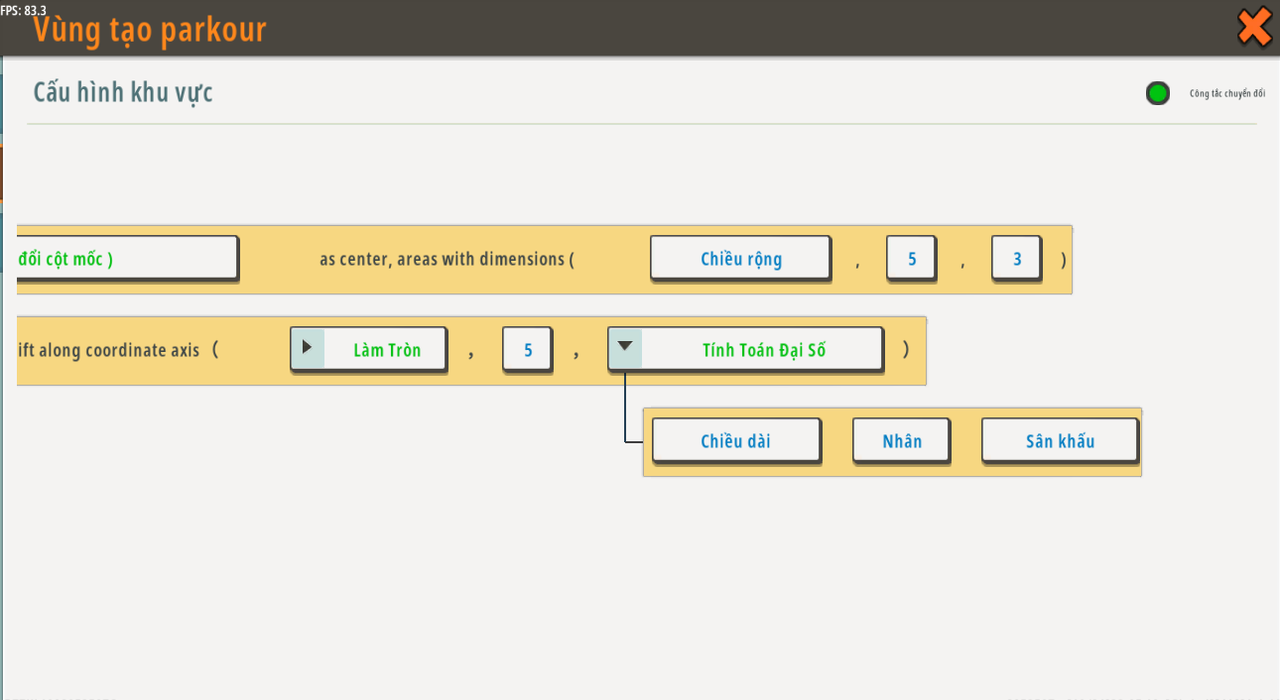
Task: Click the Công tắc chuyển đổi label
Action: [x=1227, y=94]
